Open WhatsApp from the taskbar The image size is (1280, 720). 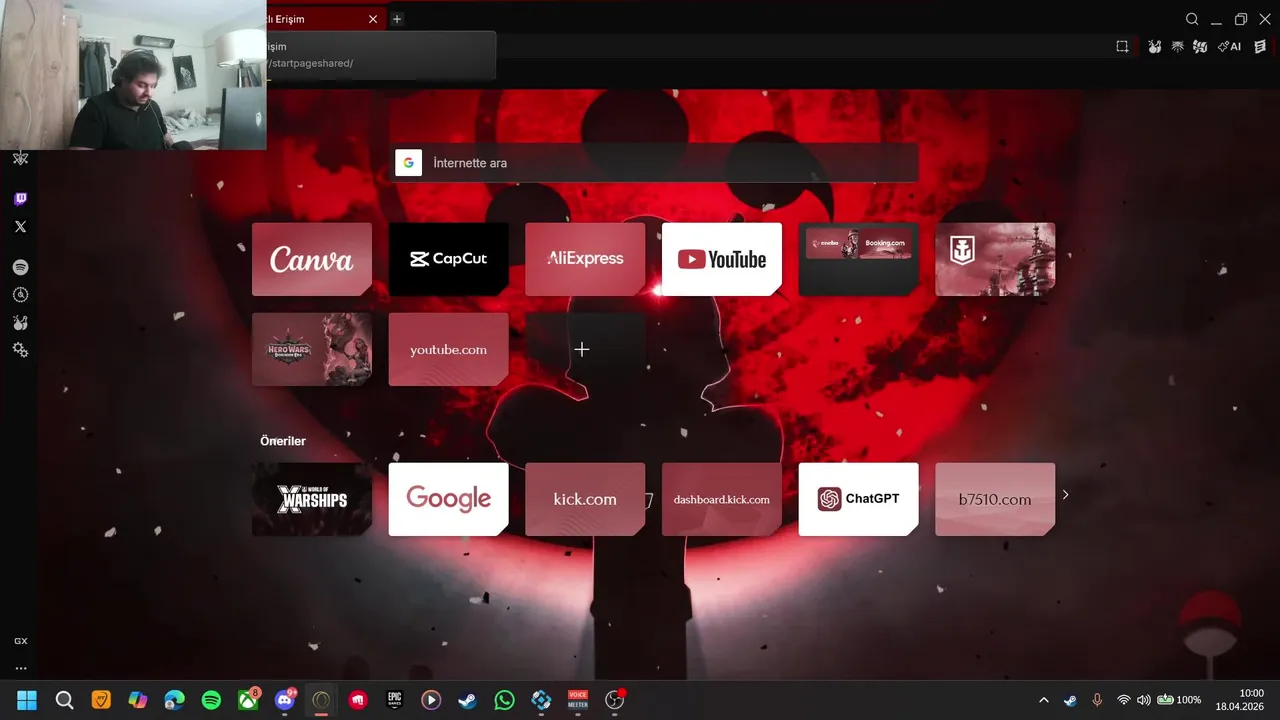click(x=505, y=700)
